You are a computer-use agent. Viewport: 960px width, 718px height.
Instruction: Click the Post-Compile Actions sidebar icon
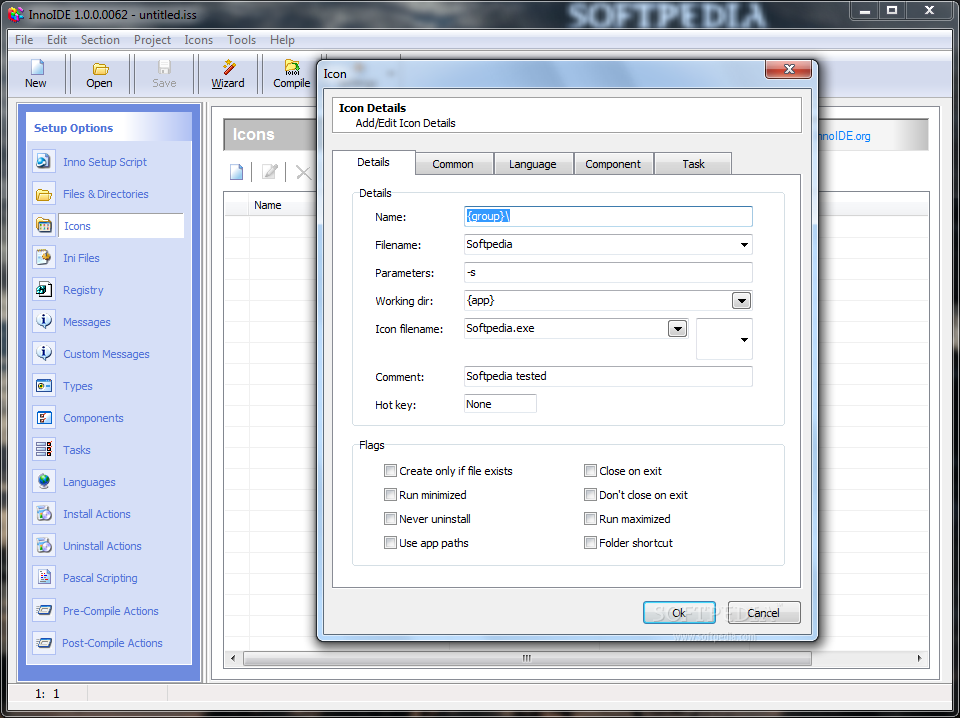click(x=43, y=643)
